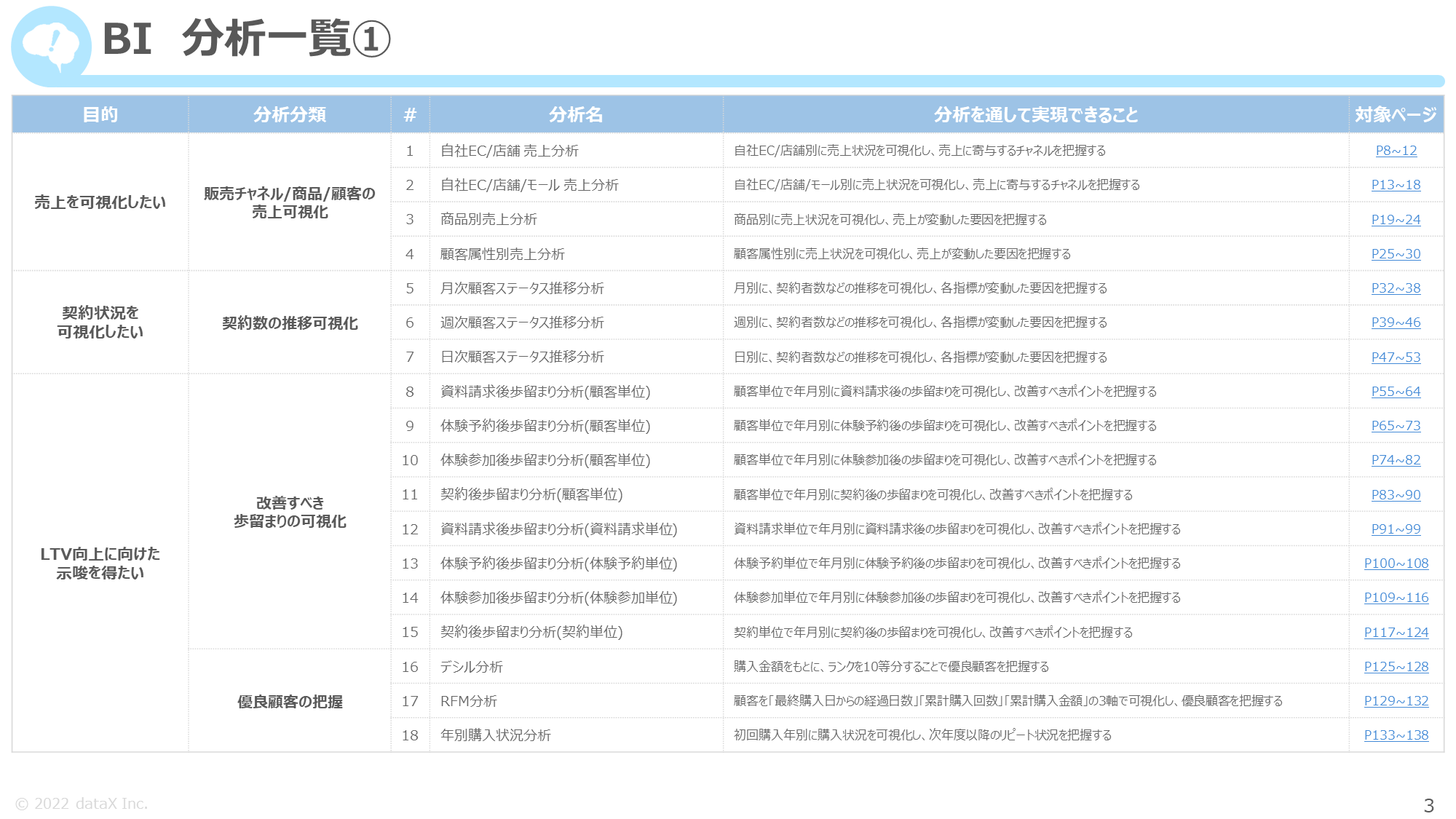Click 改善すべき歩留まりの可視化 cell
This screenshot has width=1456, height=819.
(x=290, y=512)
